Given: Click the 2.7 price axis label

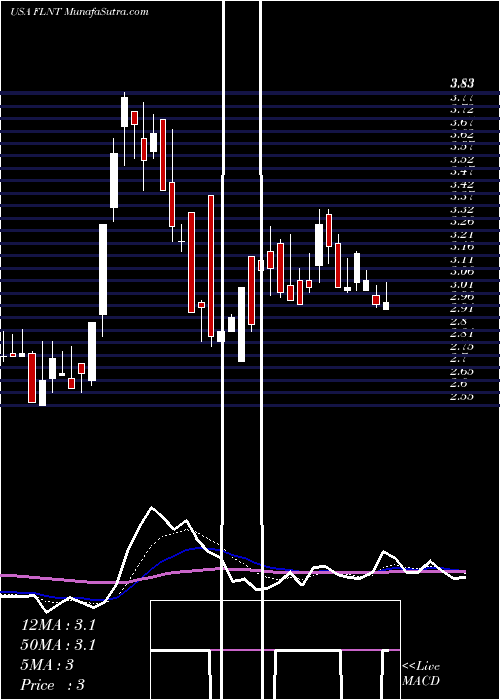Looking at the screenshot, I should [459, 358].
